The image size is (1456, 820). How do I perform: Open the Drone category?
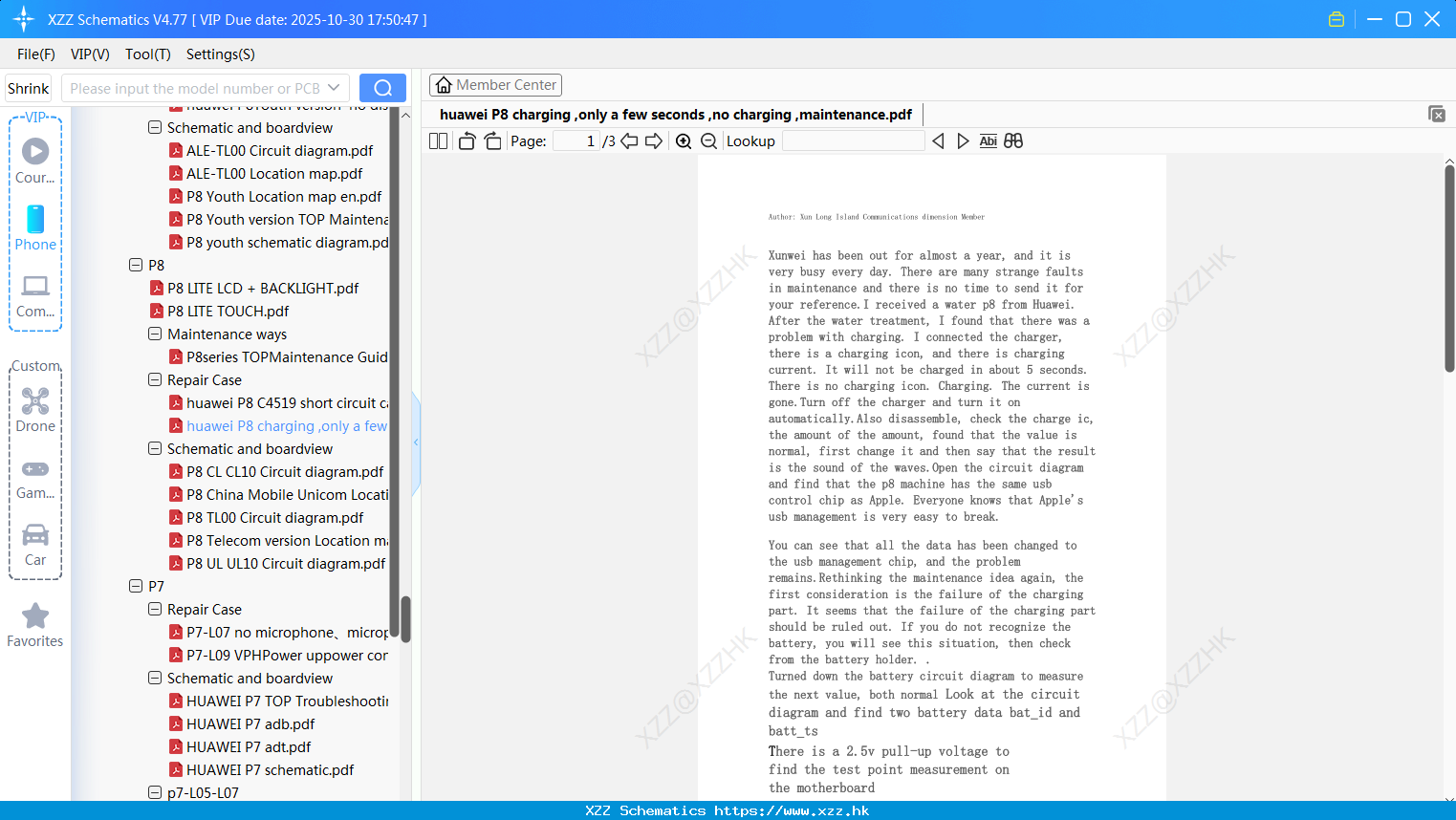(35, 410)
